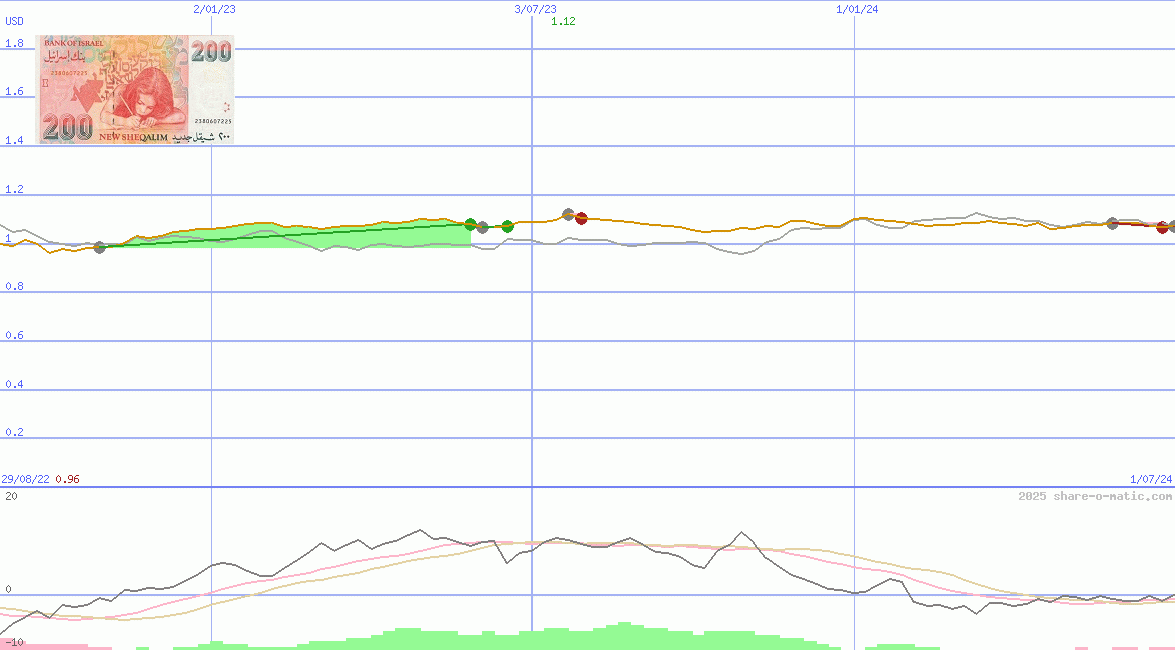This screenshot has width=1175, height=650.
Task: Click the green marker just left of the 3/07/23 line
Action: (507, 226)
